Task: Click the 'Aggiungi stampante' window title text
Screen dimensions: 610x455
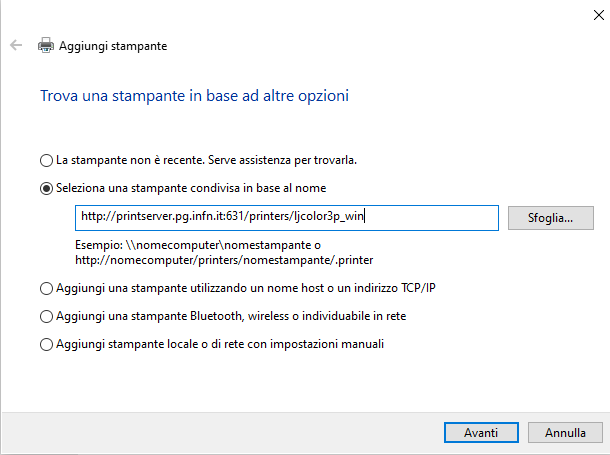Action: [x=113, y=46]
